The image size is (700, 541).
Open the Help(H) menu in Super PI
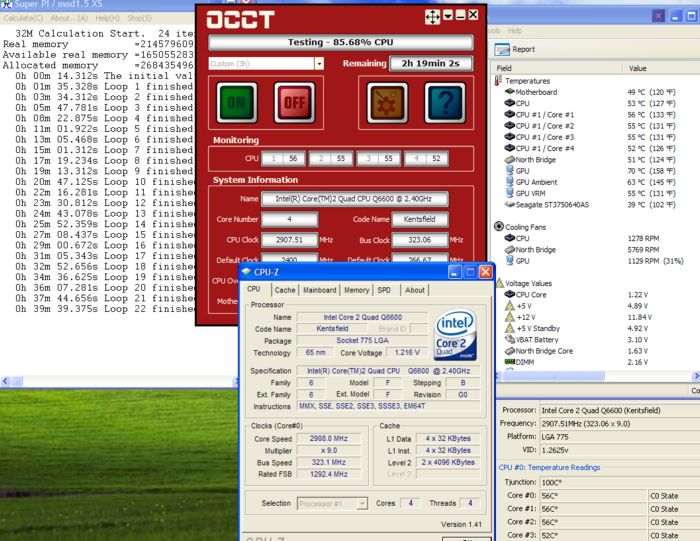pos(108,18)
